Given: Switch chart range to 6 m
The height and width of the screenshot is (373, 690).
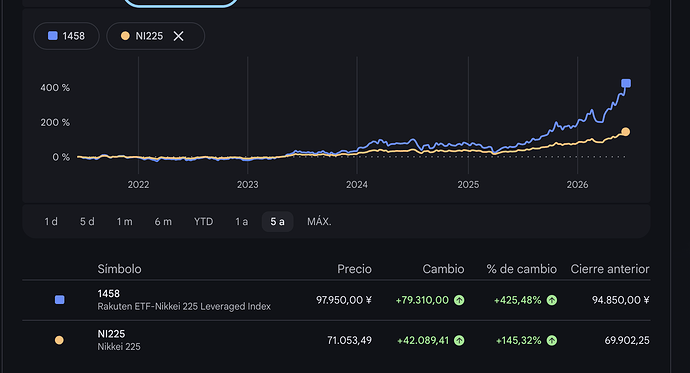Looking at the screenshot, I should pyautogui.click(x=163, y=222).
